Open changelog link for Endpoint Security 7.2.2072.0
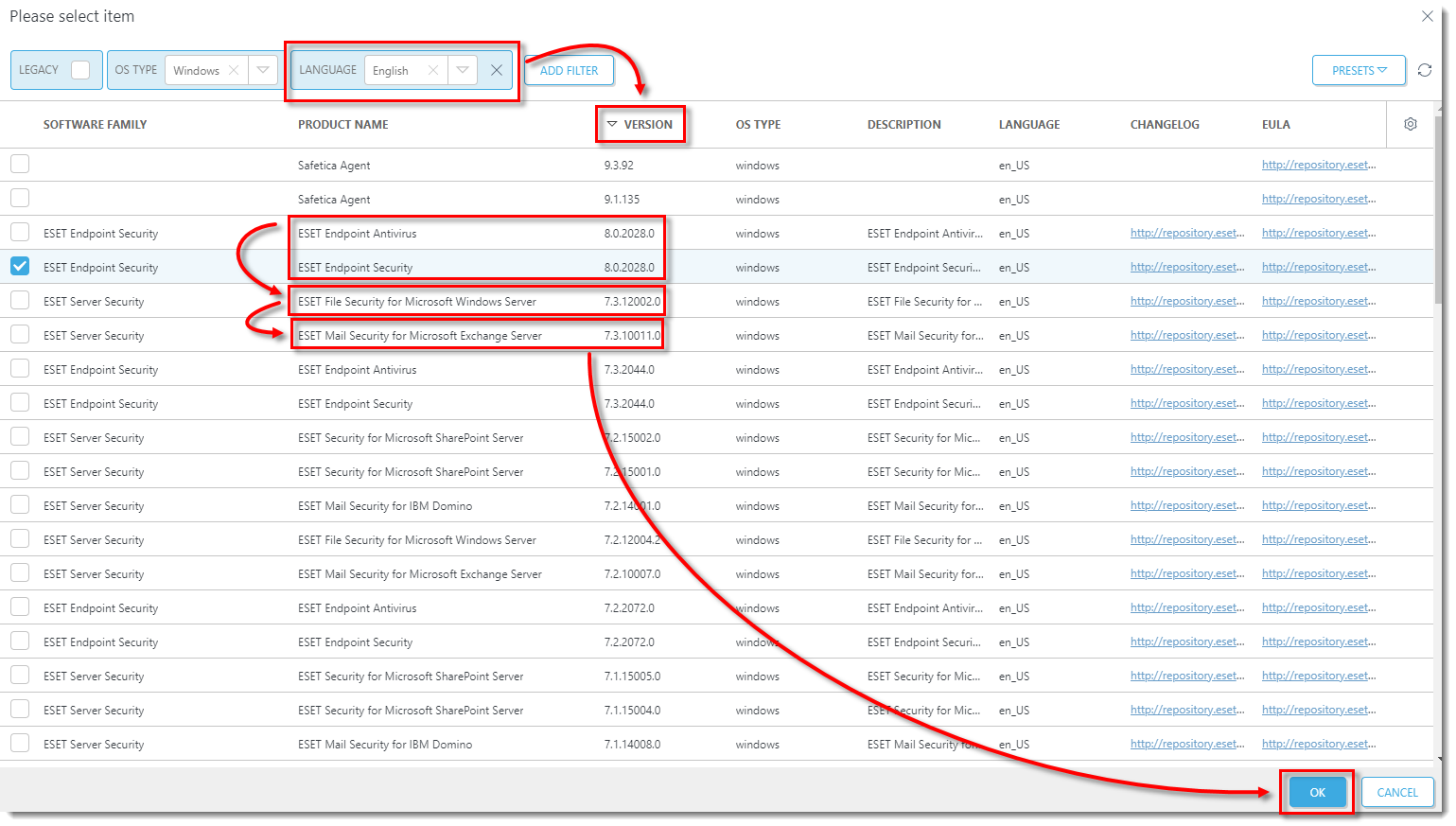Viewport: 1456px width, 826px height. click(x=1187, y=641)
